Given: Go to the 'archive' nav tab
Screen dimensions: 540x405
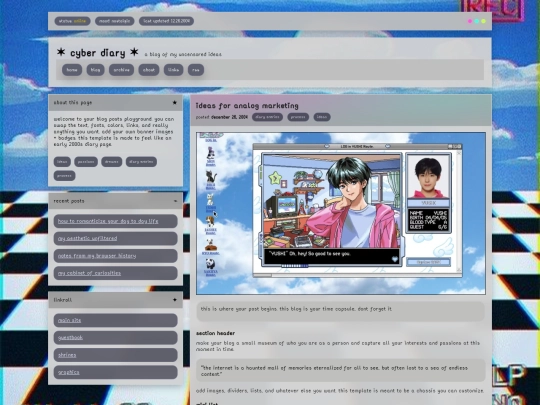Looking at the screenshot, I should [122, 70].
